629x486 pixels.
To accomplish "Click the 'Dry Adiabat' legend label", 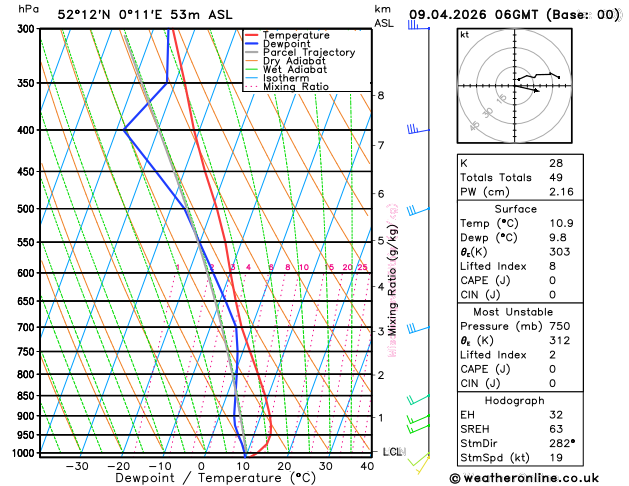I will click(294, 61).
